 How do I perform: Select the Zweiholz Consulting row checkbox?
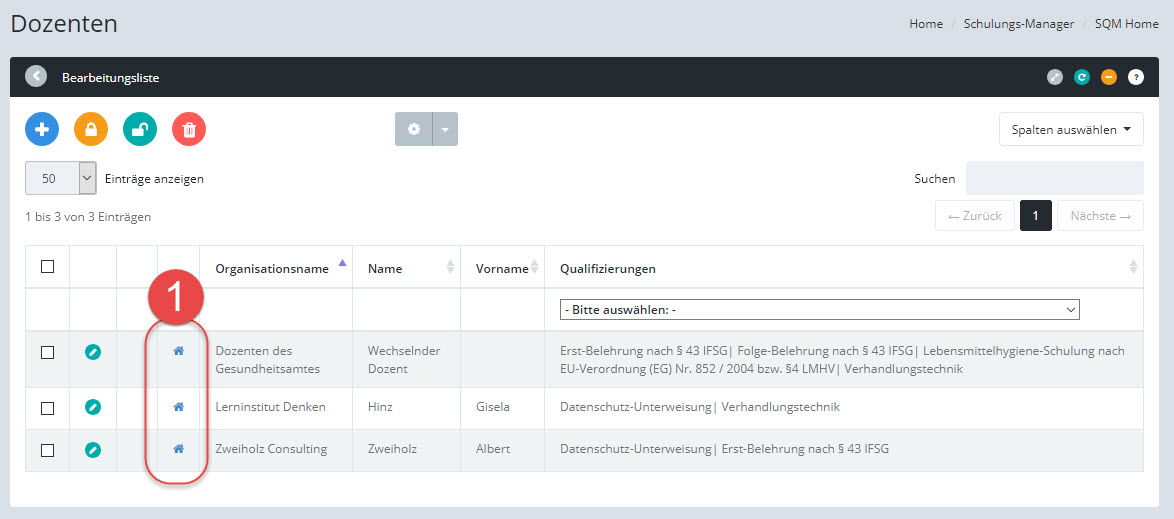[47, 450]
